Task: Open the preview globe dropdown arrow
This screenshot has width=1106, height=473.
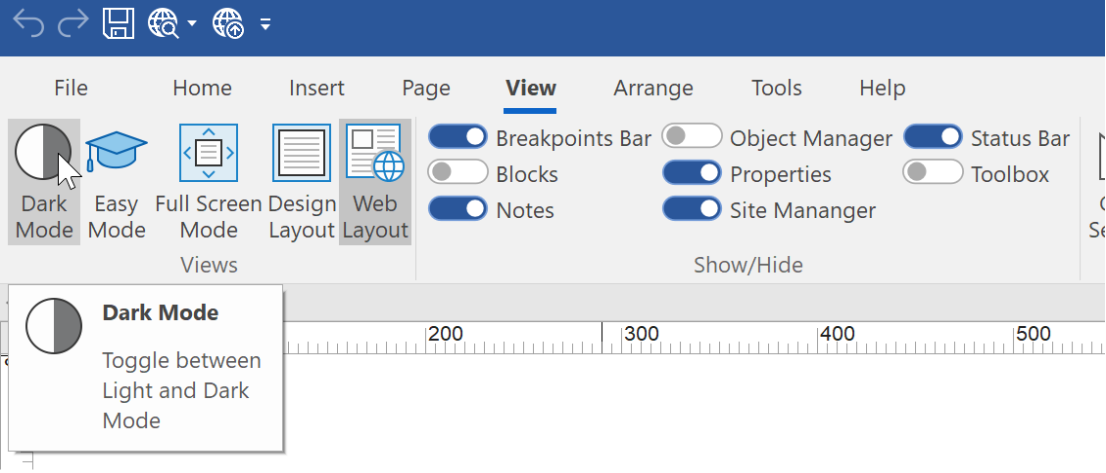Action: point(192,25)
